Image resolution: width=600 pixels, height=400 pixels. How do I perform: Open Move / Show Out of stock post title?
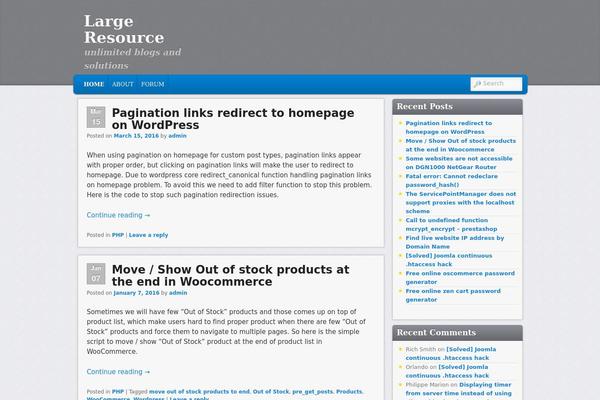click(230, 275)
